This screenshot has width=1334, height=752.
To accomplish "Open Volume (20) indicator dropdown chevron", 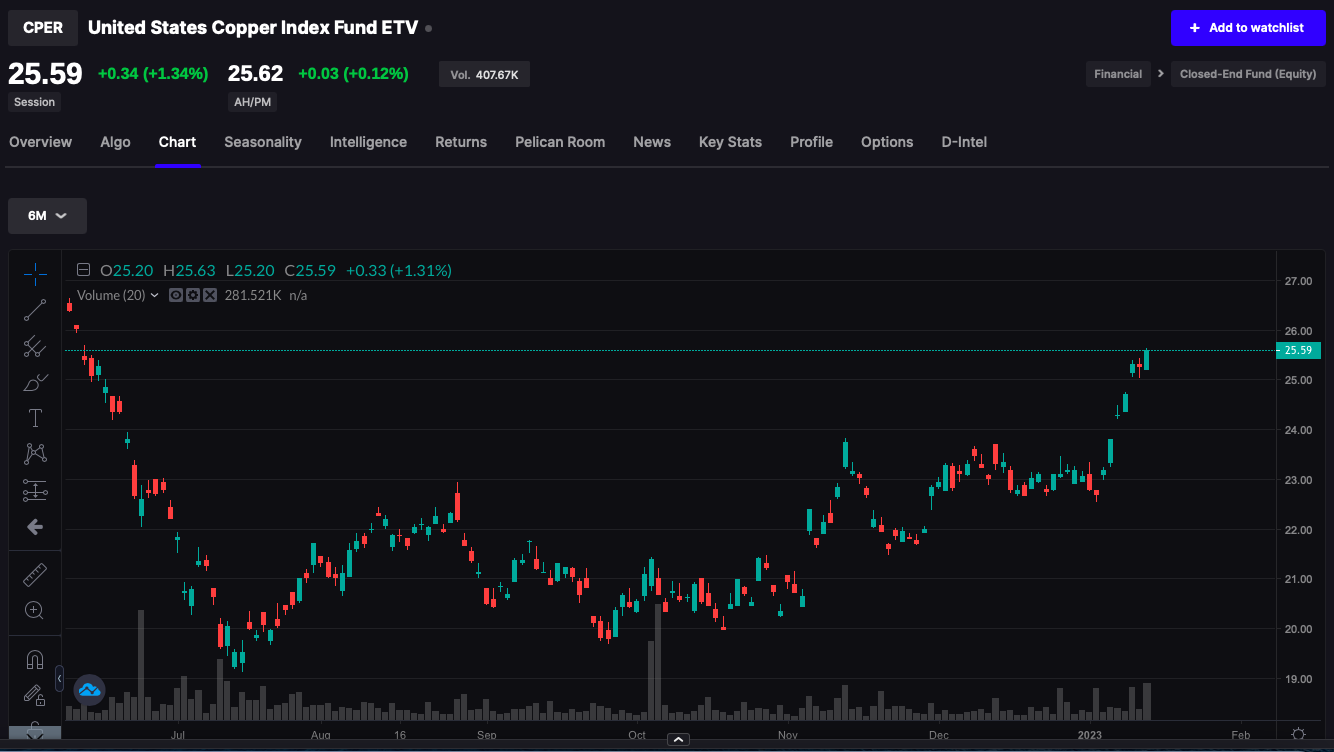I will (x=154, y=296).
